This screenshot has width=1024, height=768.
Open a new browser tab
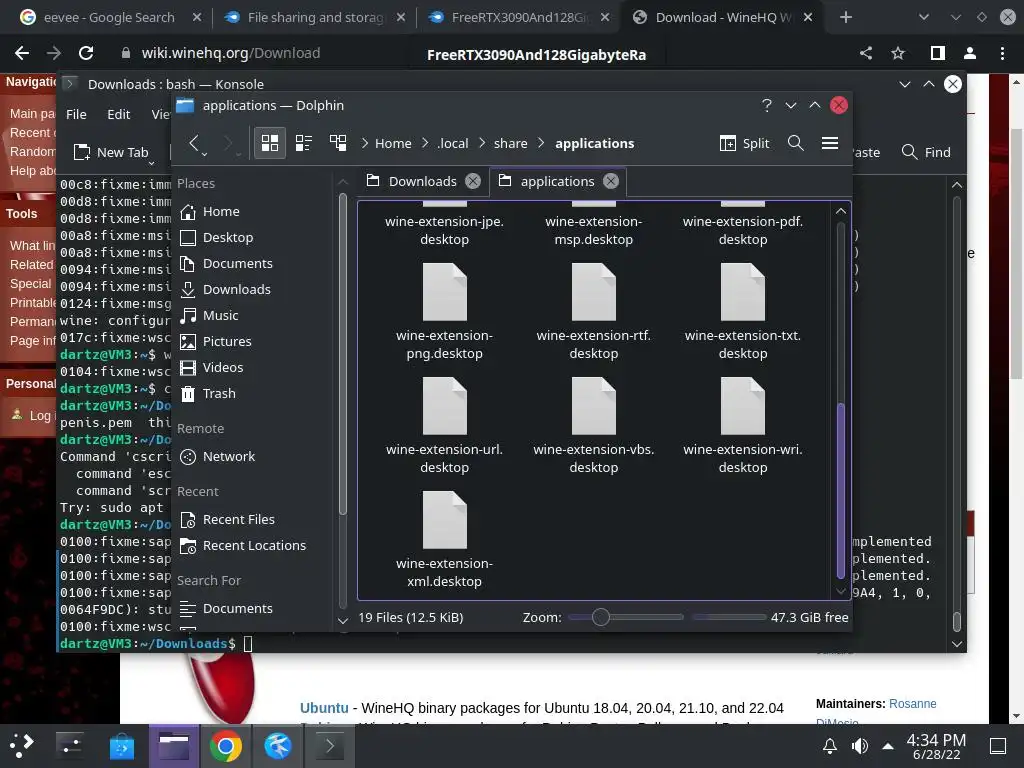pyautogui.click(x=846, y=17)
